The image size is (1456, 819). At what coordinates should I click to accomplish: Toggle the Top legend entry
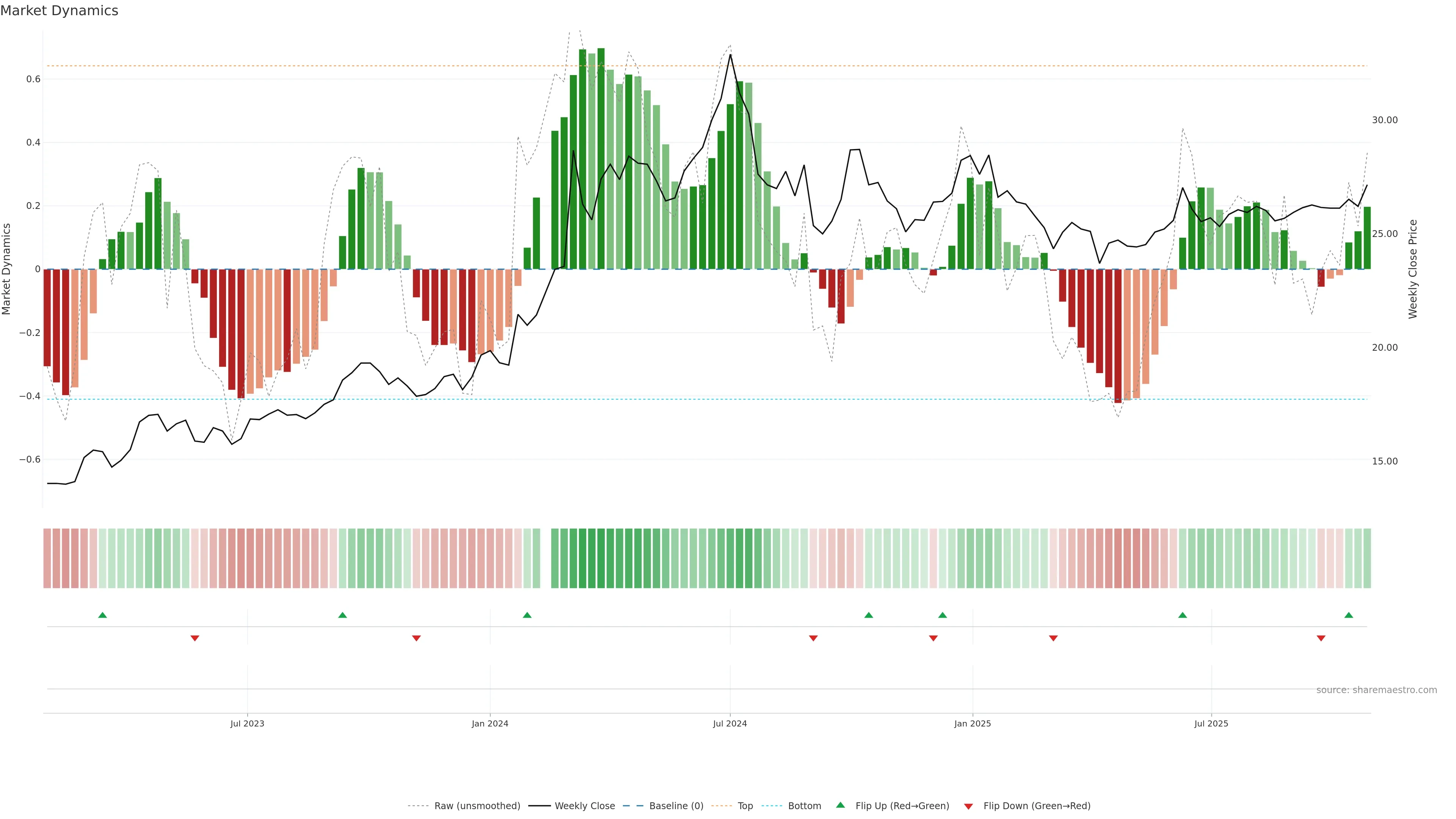point(745,806)
